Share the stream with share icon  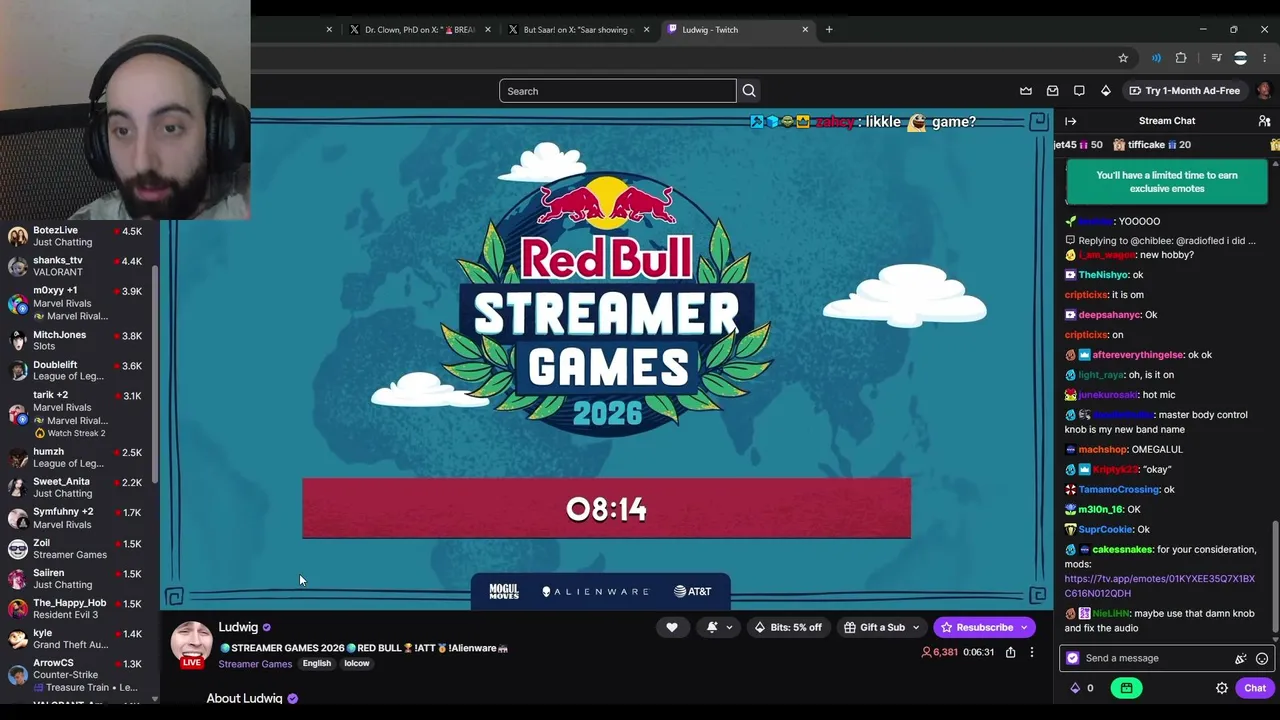pos(1010,652)
